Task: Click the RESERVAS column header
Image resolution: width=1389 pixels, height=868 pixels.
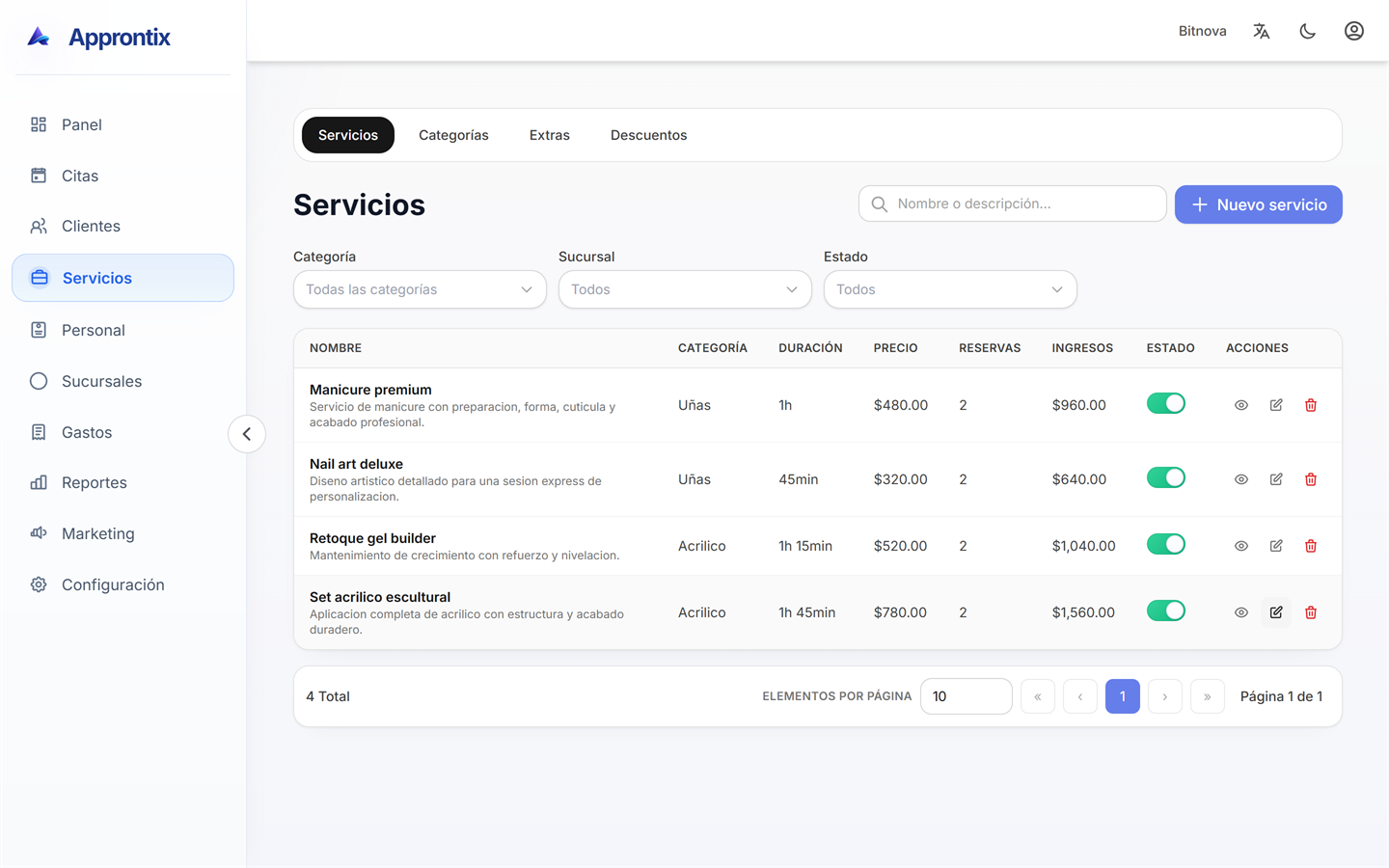Action: tap(990, 348)
